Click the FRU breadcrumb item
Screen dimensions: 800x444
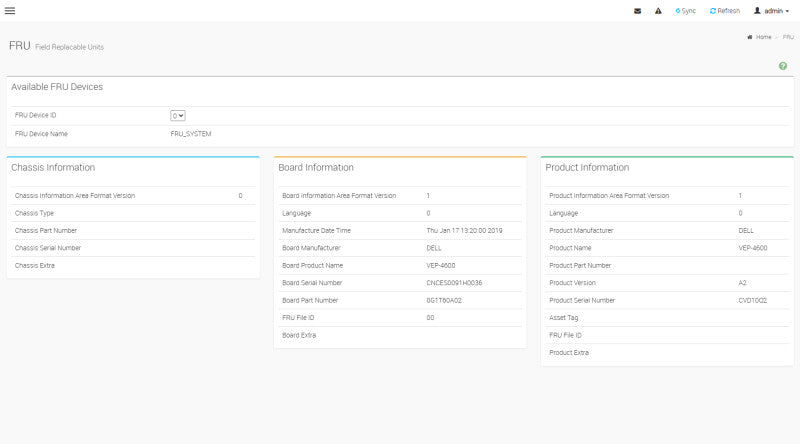(x=788, y=37)
